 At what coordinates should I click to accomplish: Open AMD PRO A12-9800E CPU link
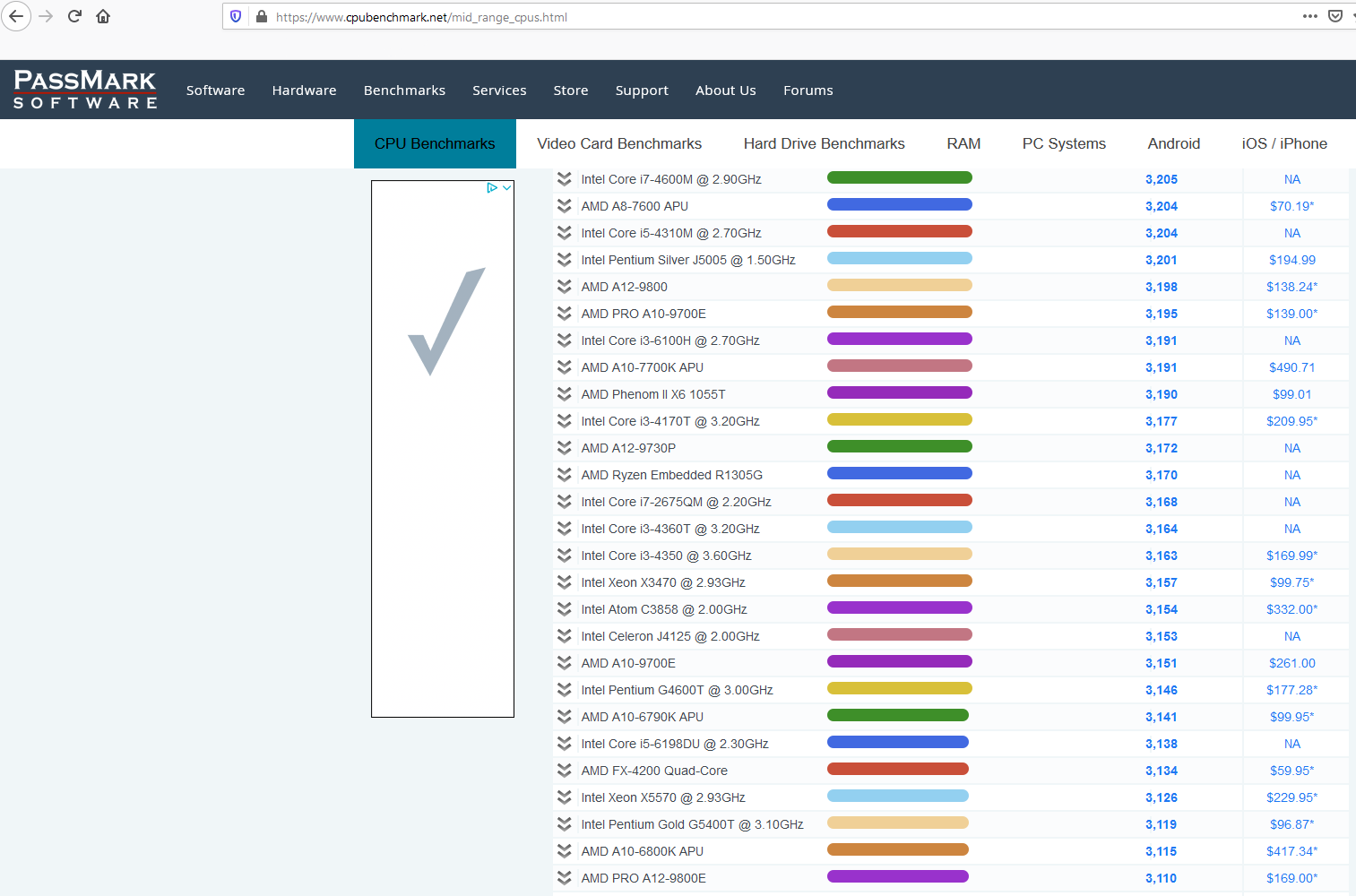(643, 878)
